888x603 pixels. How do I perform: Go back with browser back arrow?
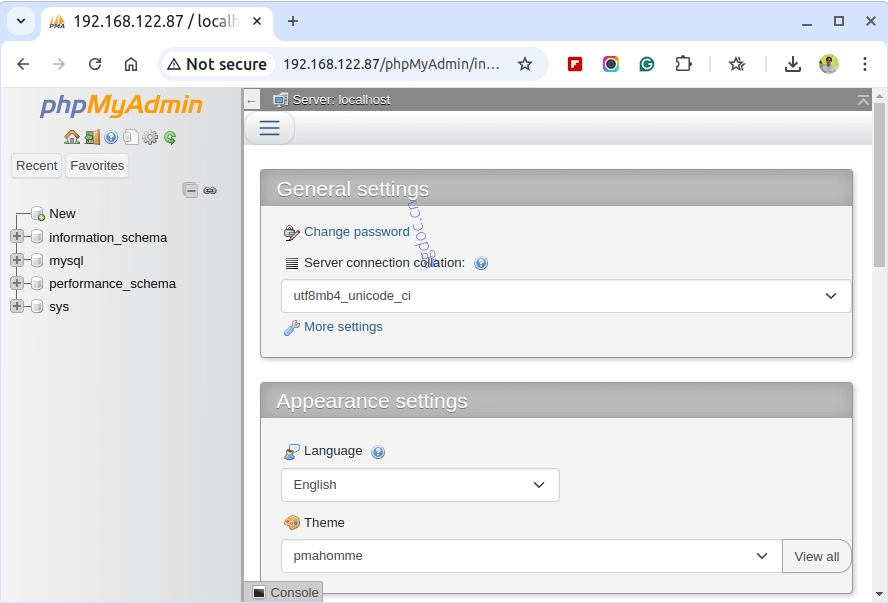coord(23,64)
